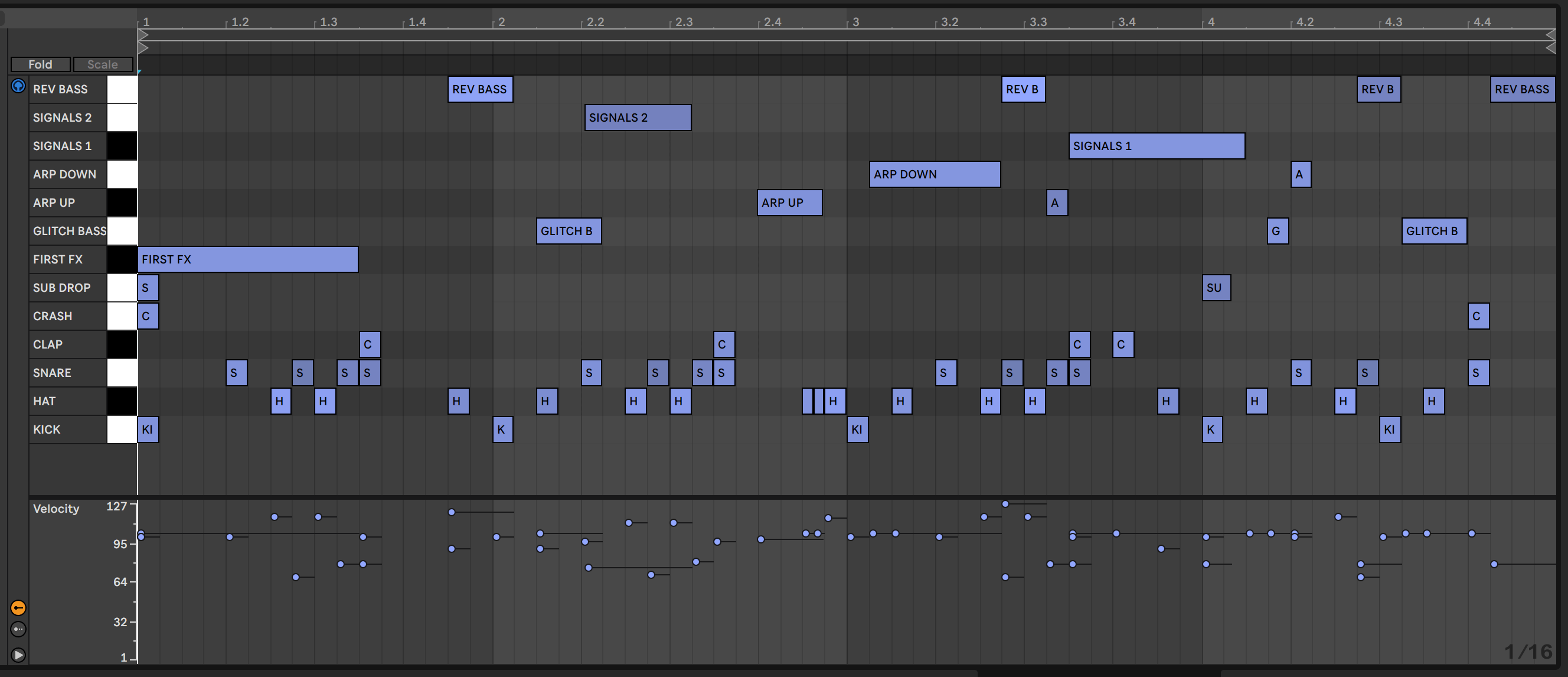The height and width of the screenshot is (677, 1568).
Task: Select the SU note in SUB DROP row
Action: 1216,288
